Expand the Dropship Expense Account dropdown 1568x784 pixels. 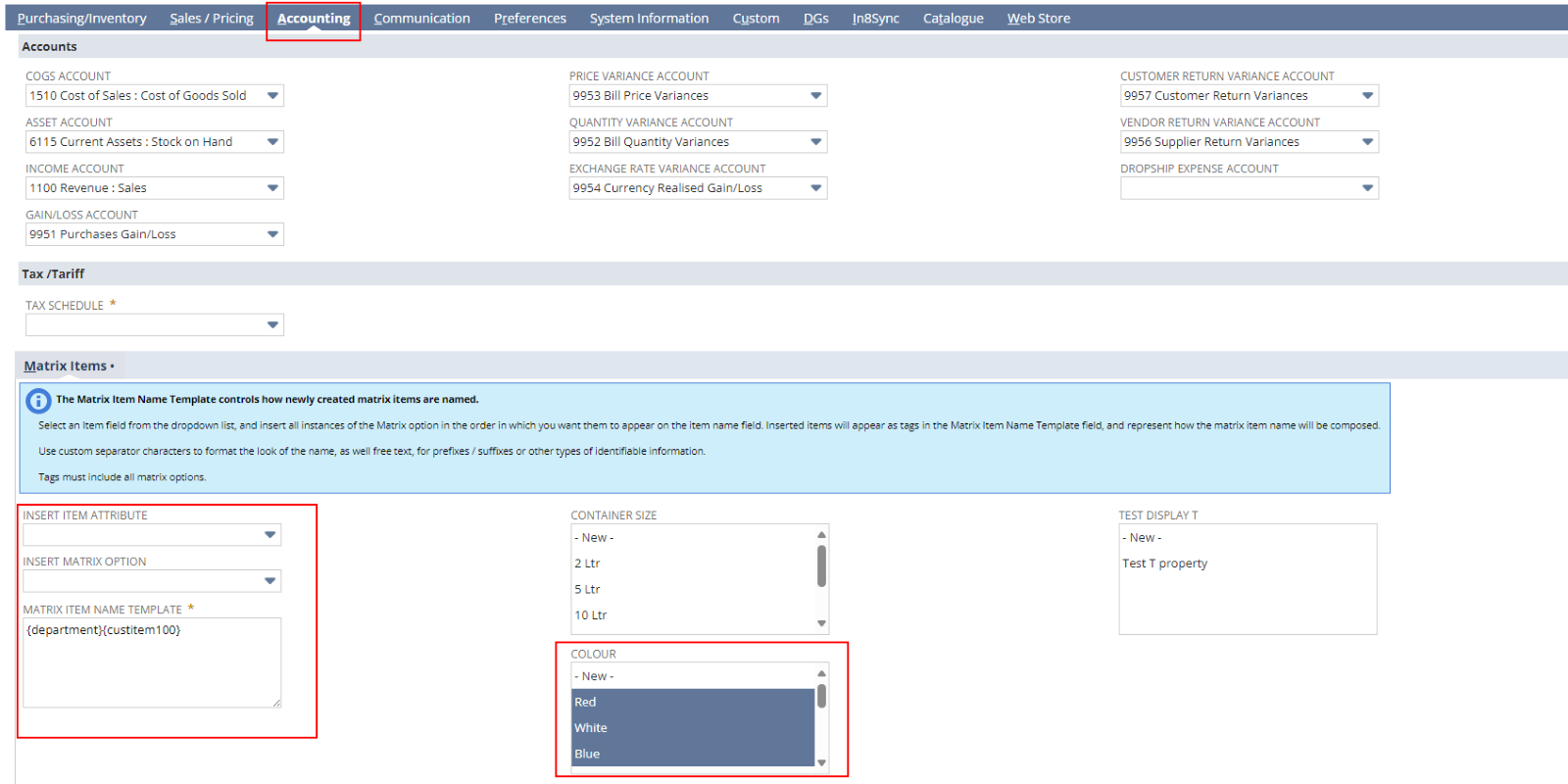pyautogui.click(x=1367, y=188)
